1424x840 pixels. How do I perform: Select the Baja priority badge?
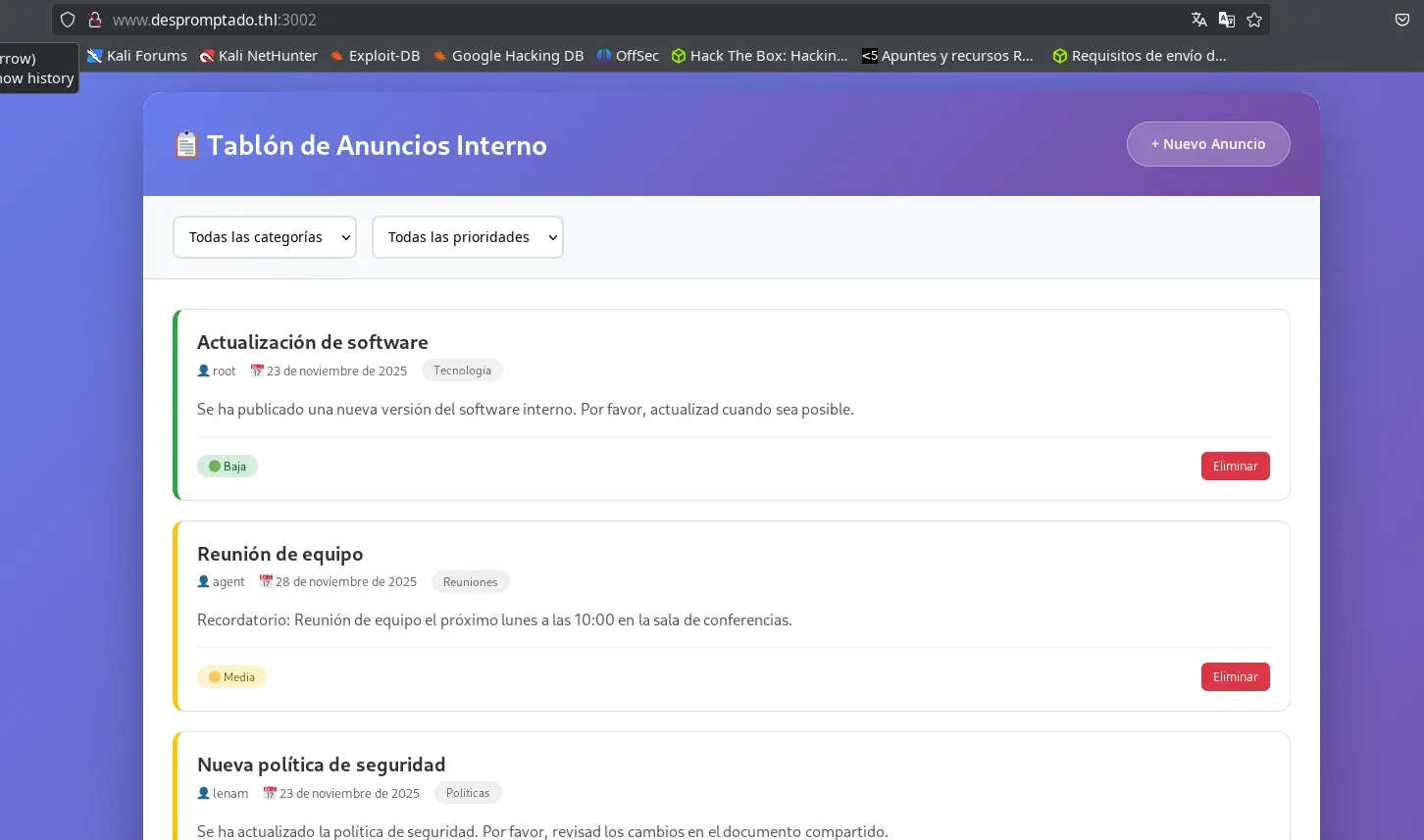click(228, 466)
